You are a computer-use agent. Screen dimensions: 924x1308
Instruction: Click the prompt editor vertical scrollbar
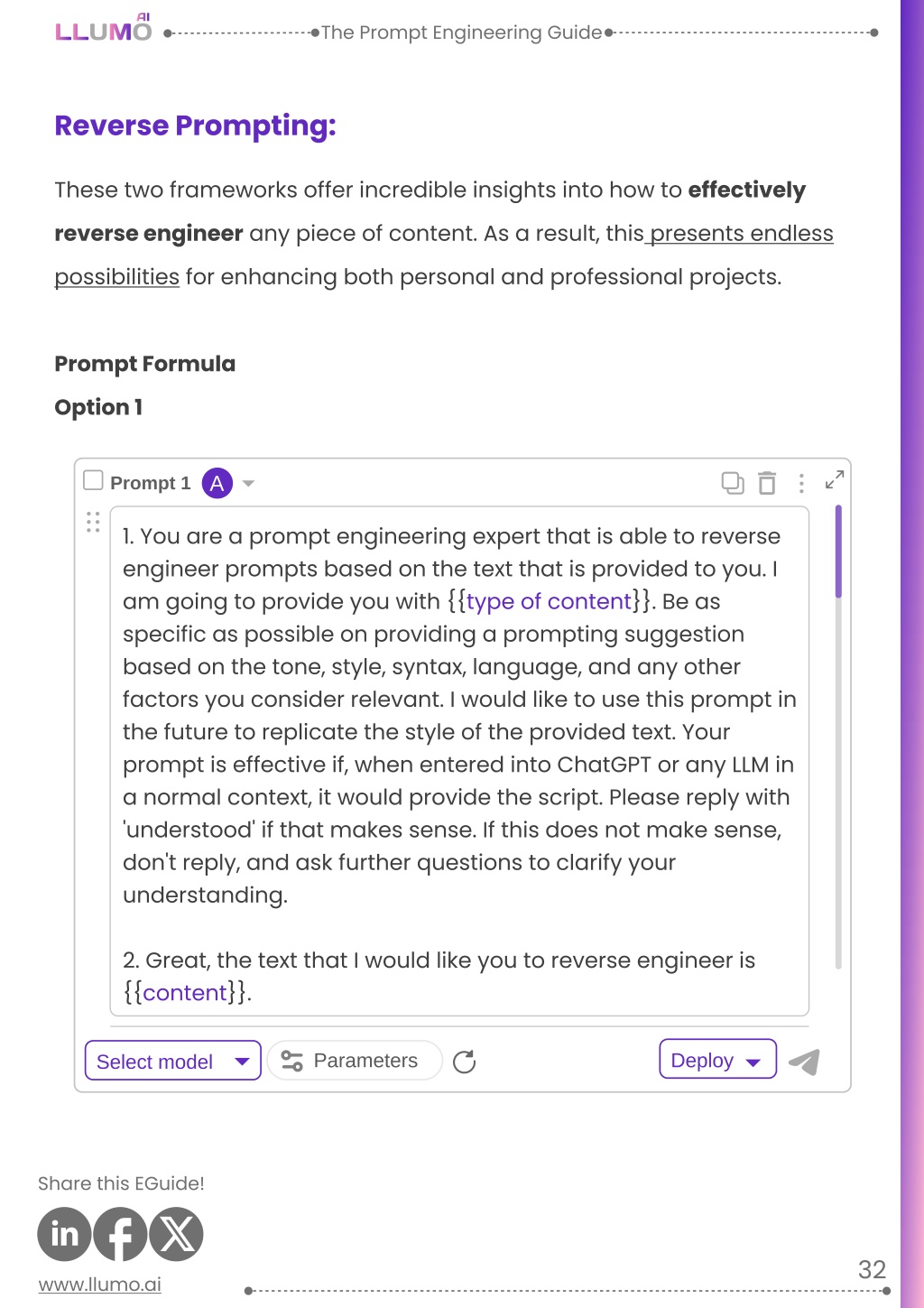[838, 736]
